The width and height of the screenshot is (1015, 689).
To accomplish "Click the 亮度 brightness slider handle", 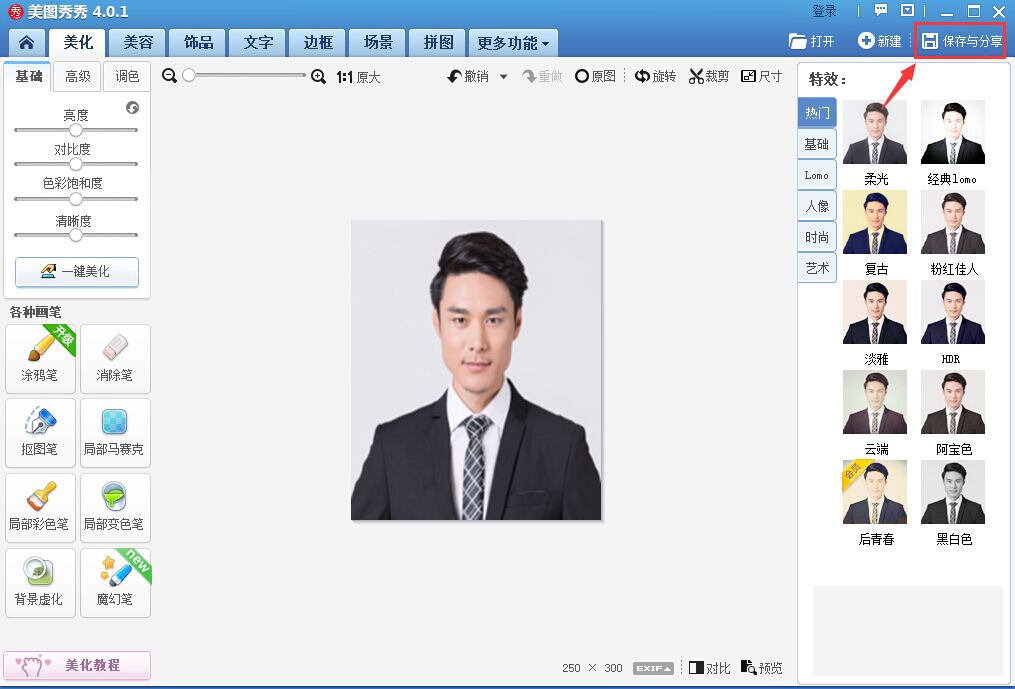I will (x=76, y=130).
